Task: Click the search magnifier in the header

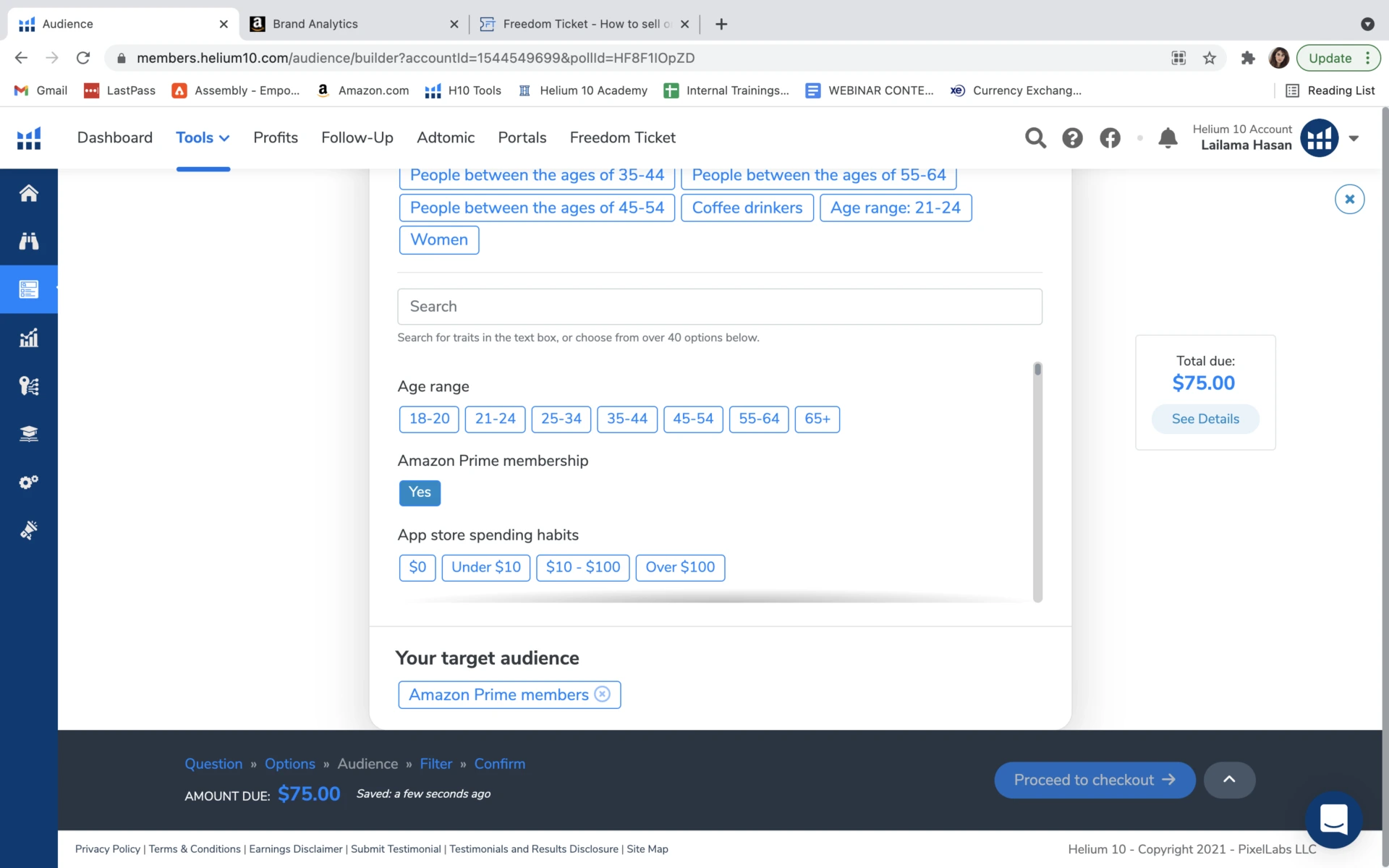Action: coord(1035,137)
